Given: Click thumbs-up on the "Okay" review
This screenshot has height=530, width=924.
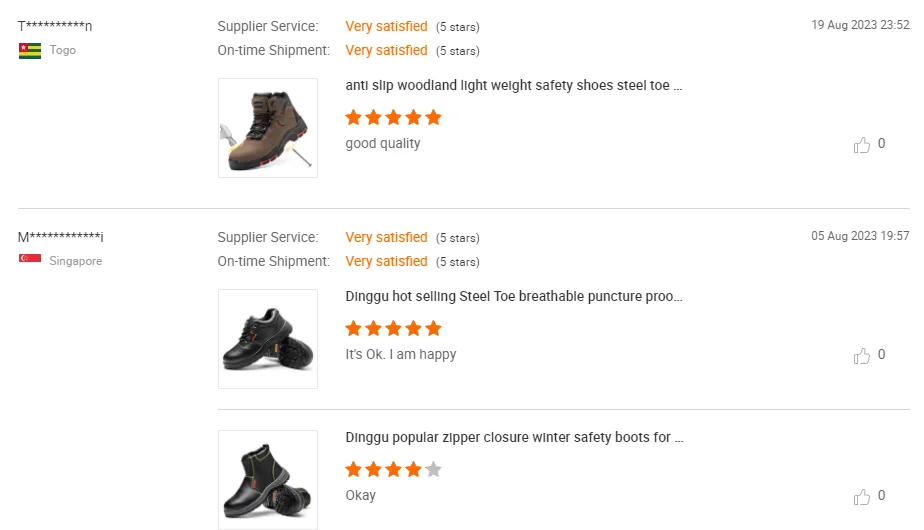Looking at the screenshot, I should point(862,497).
